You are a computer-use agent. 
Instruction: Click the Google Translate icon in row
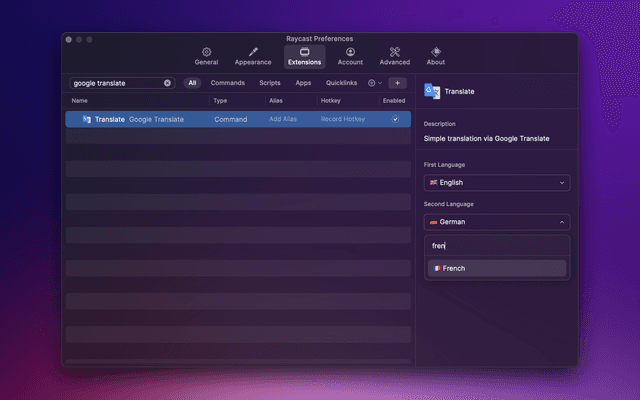(x=87, y=119)
